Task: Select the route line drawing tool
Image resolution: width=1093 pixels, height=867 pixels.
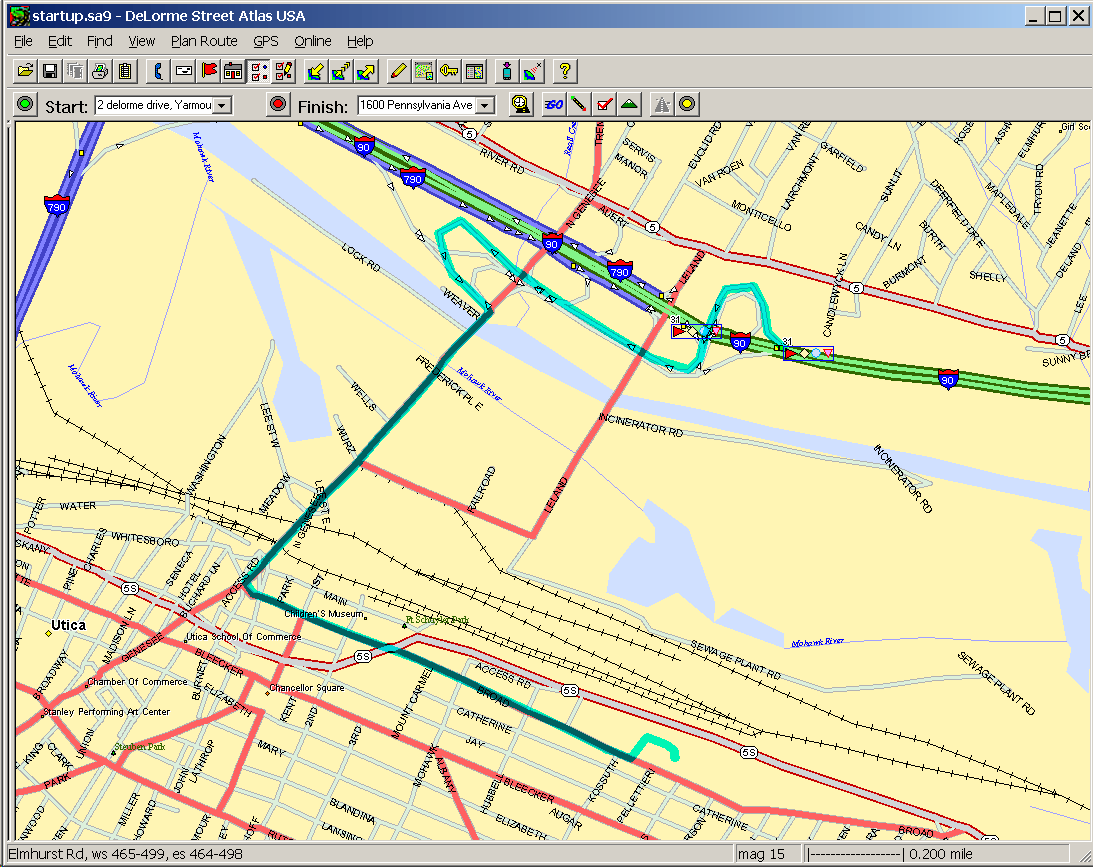Action: [579, 105]
